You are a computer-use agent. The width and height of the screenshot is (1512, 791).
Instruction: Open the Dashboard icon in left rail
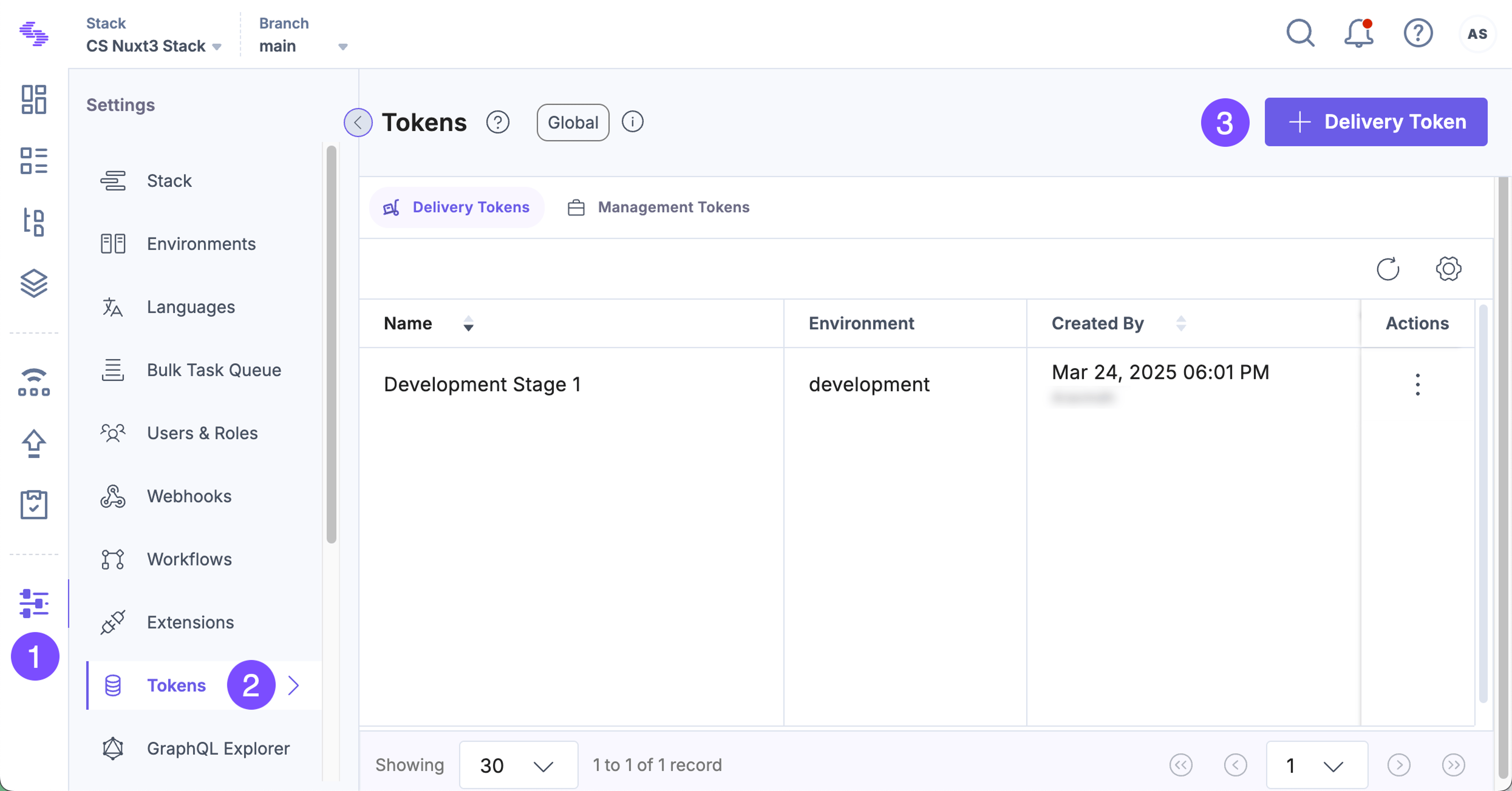[x=33, y=100]
